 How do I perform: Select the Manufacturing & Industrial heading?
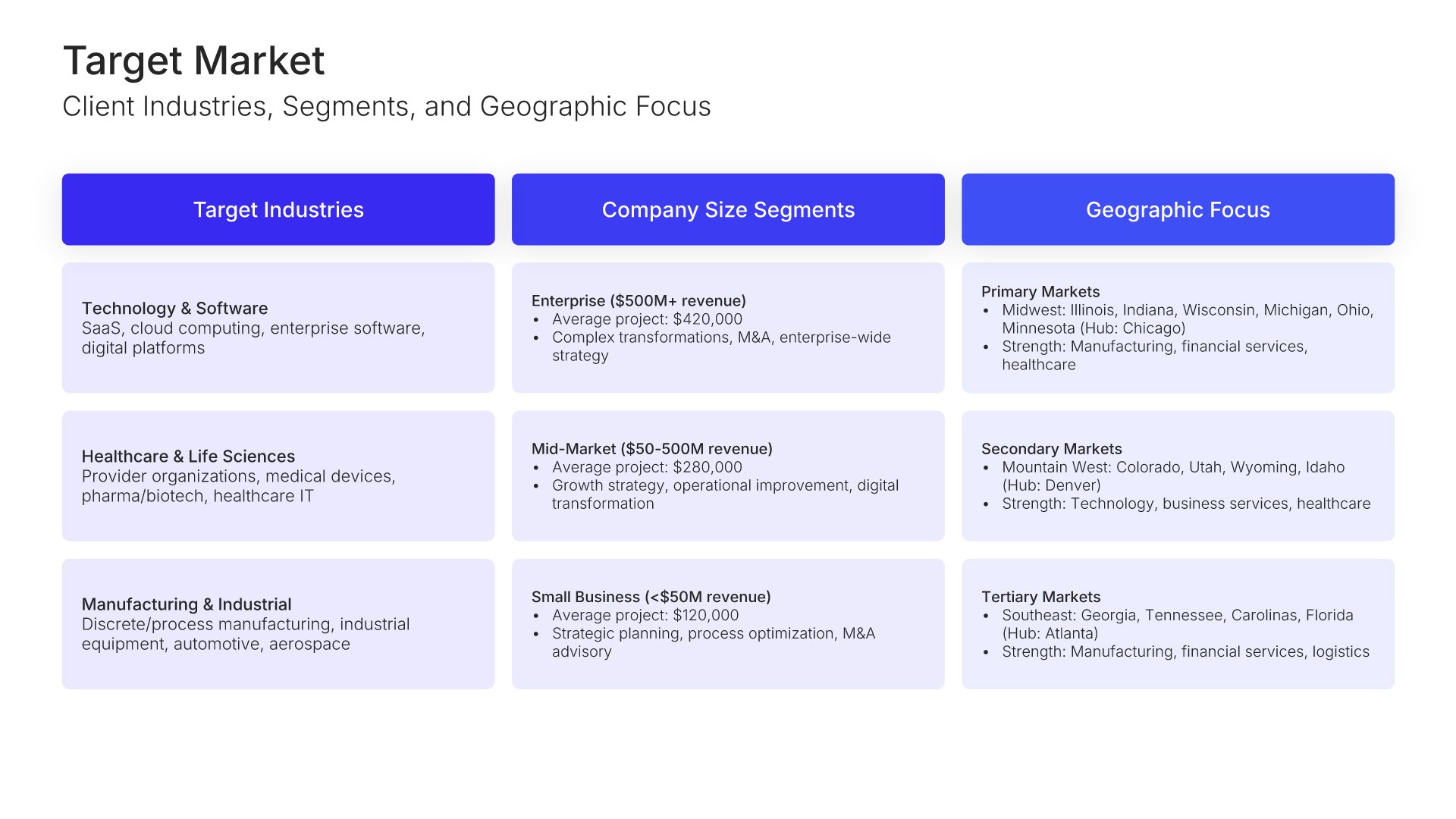click(187, 604)
